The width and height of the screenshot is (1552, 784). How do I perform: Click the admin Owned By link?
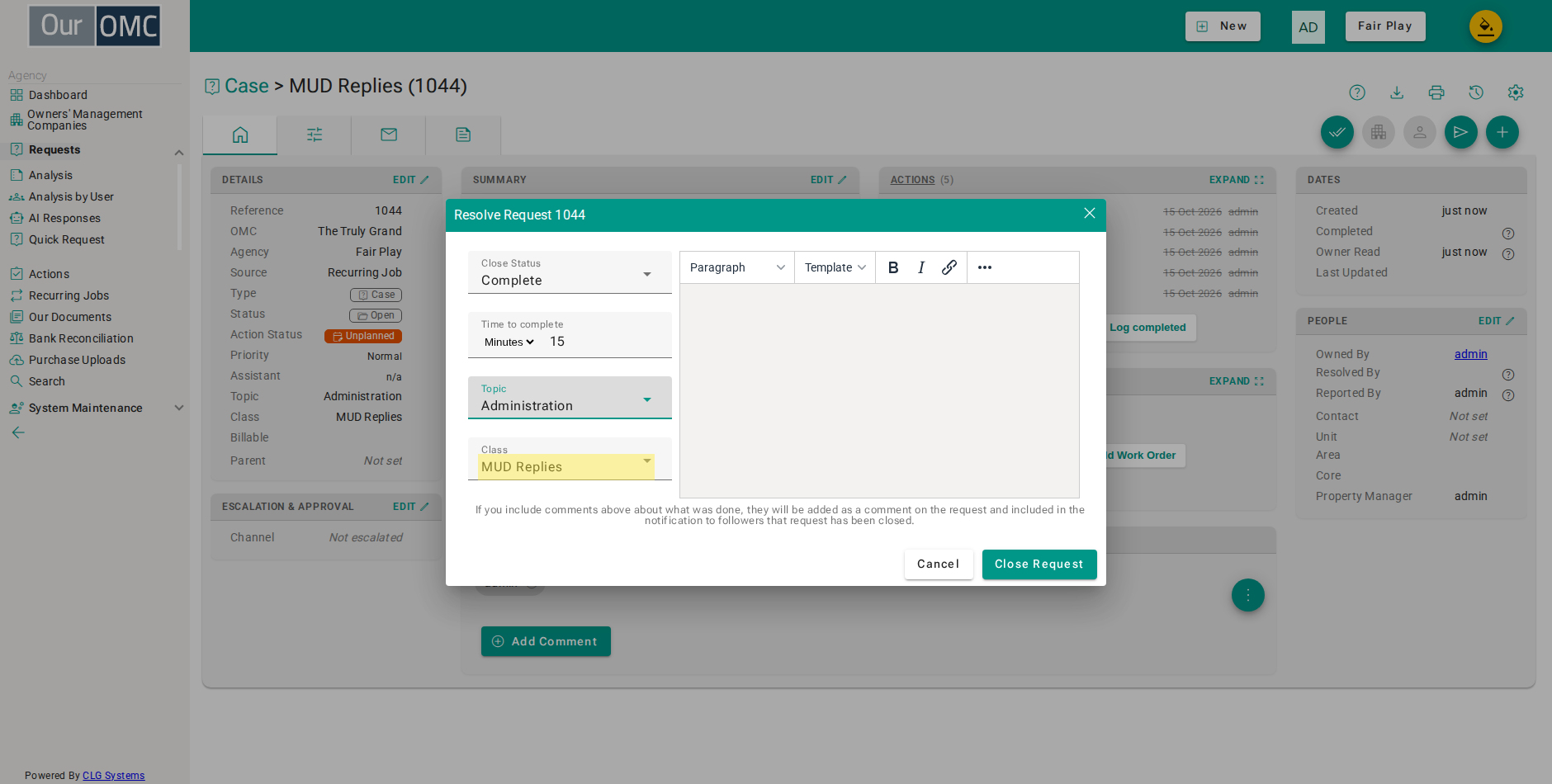[x=1470, y=354]
